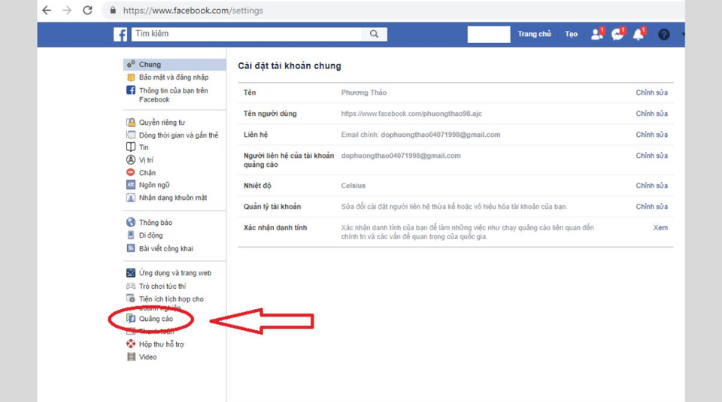Viewport: 722px width, 402px height.
Task: Click the Quyền riêng tư lock icon
Action: click(x=131, y=122)
